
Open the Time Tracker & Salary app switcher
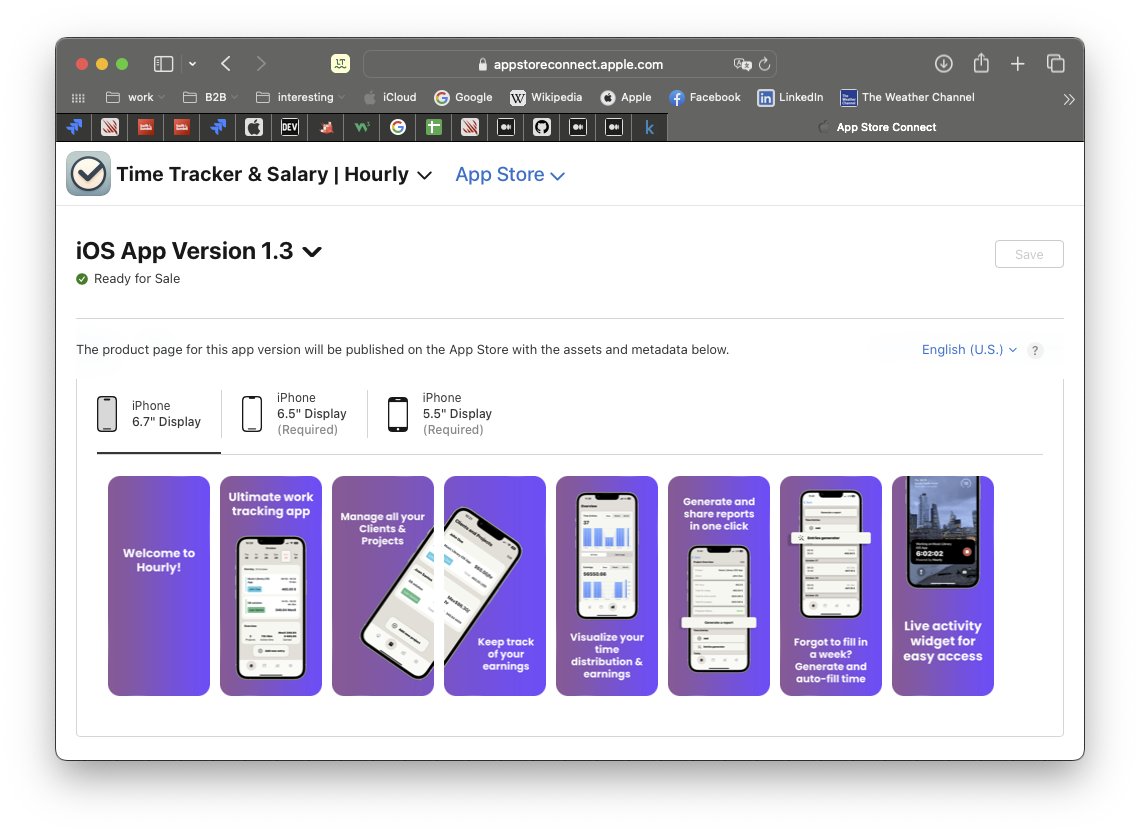point(274,175)
